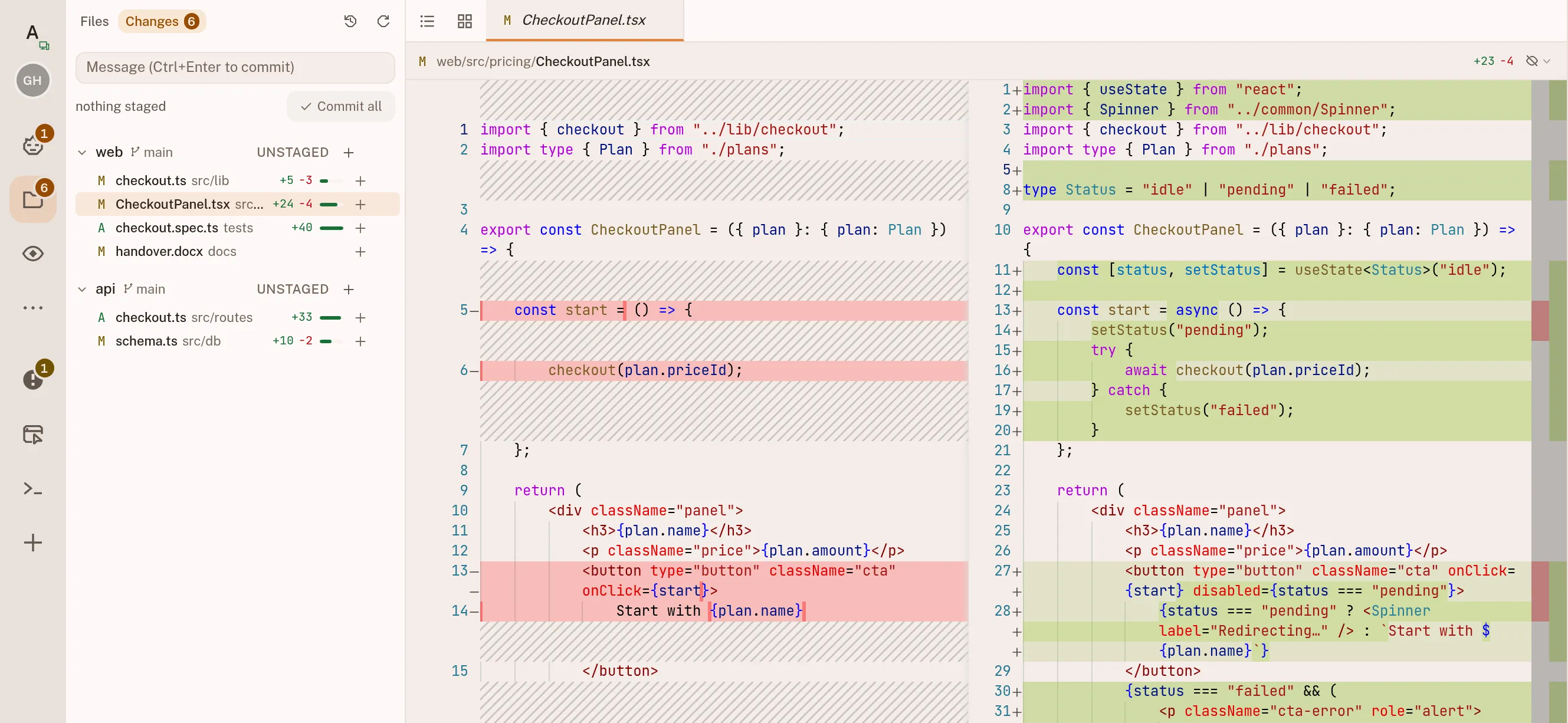Open the eye review icon in sidebar
Viewport: 1568px width, 723px height.
pyautogui.click(x=33, y=253)
